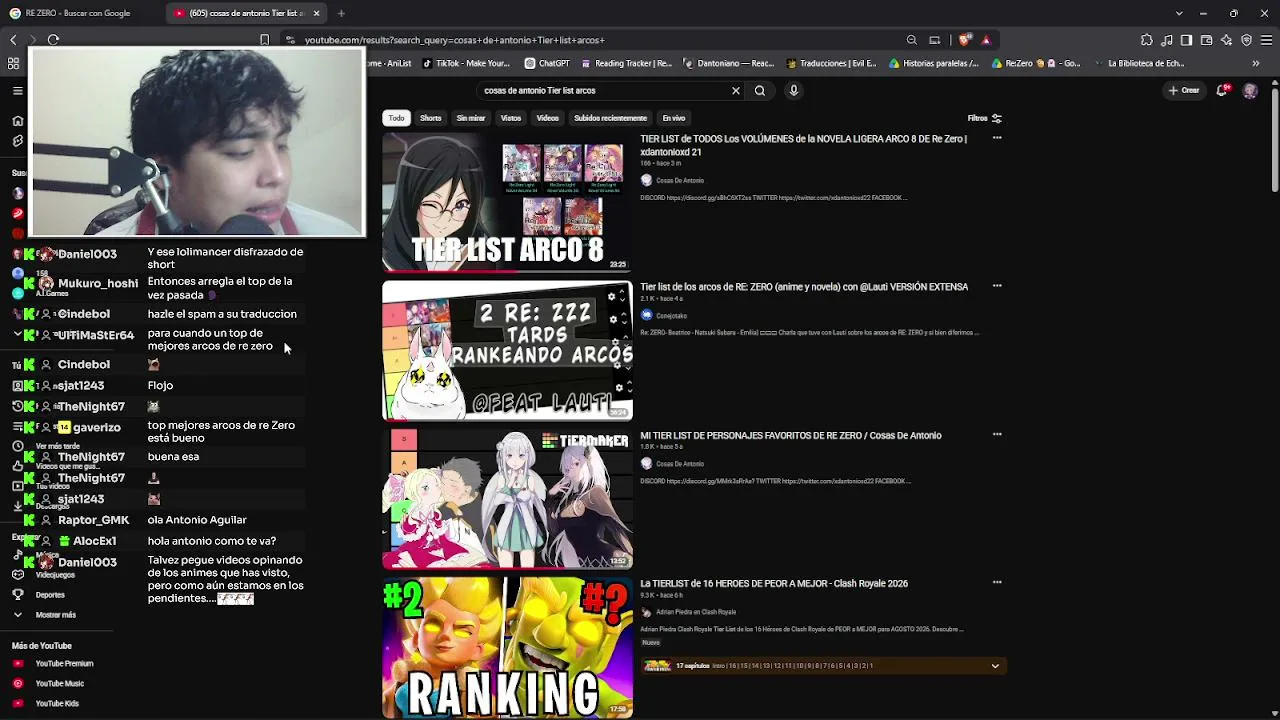Screen dimensions: 1280x720
Task: Open more options for Lauti VERSIÓN EXTENSA video
Action: 997,286
